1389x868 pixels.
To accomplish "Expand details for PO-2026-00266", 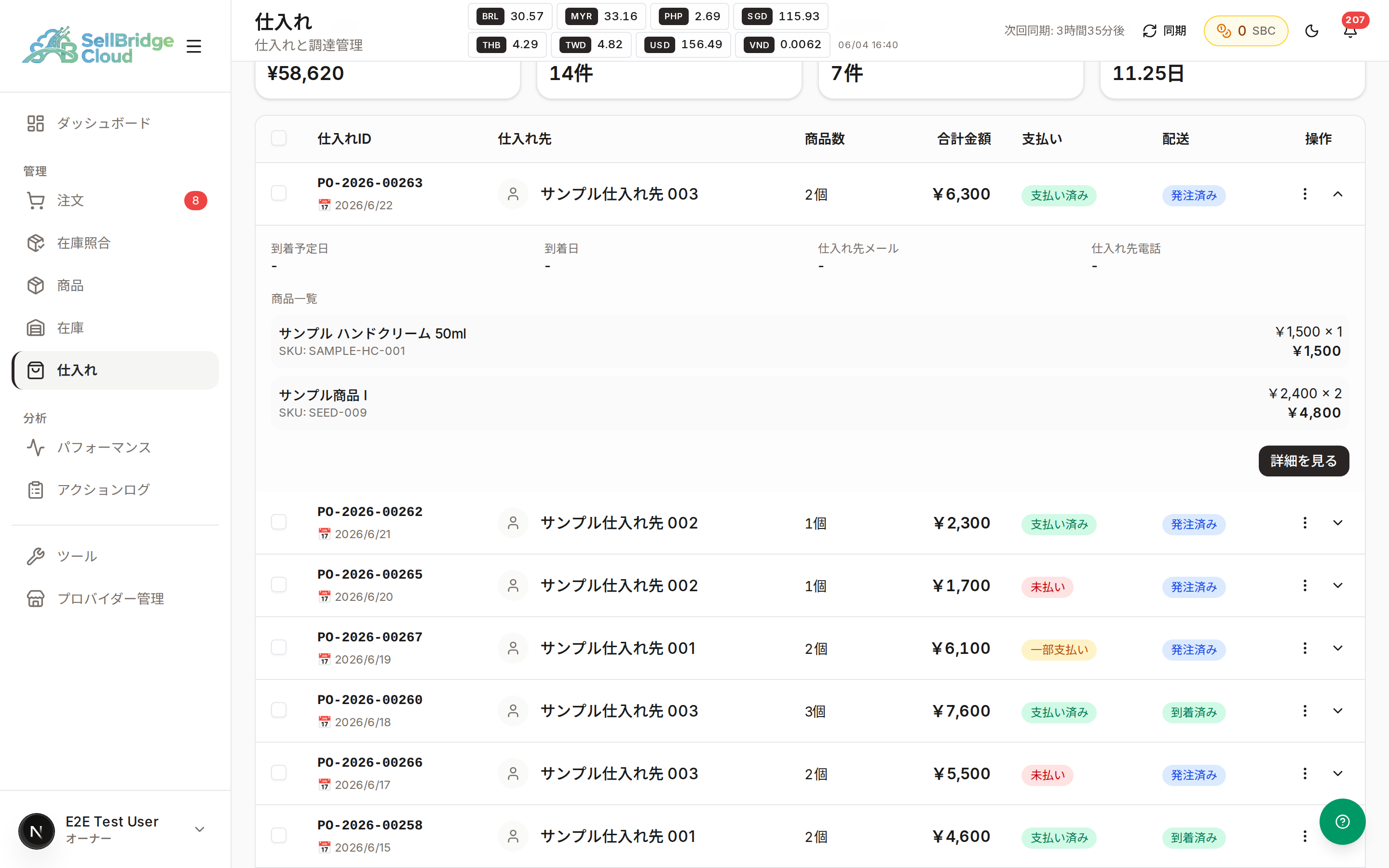I will (1337, 773).
